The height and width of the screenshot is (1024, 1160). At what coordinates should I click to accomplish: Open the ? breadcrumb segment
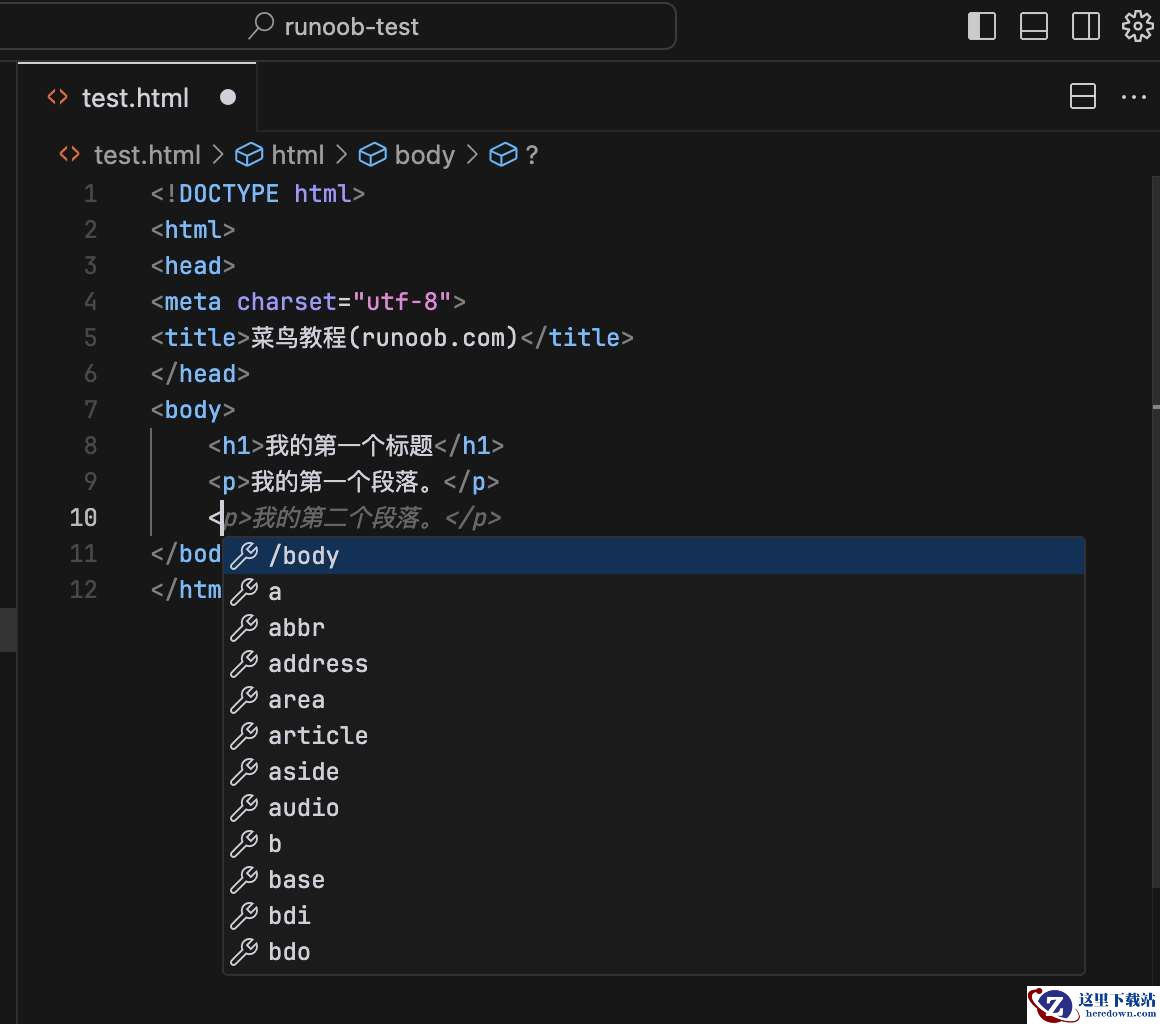point(531,155)
